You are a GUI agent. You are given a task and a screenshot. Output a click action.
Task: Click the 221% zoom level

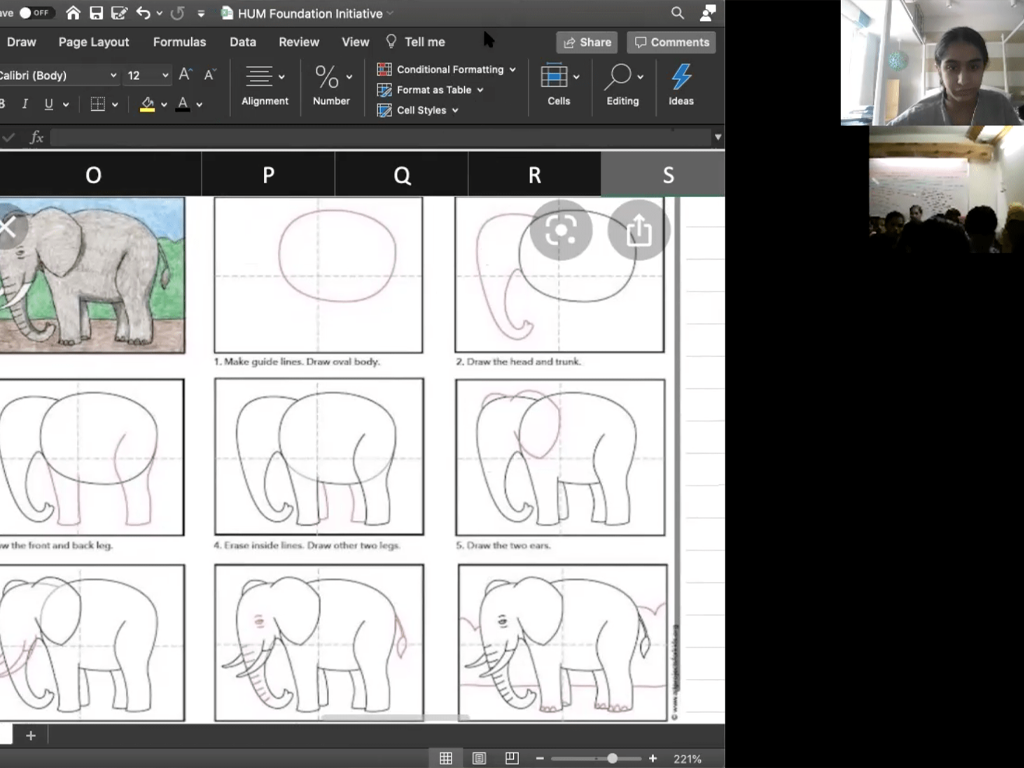[687, 759]
